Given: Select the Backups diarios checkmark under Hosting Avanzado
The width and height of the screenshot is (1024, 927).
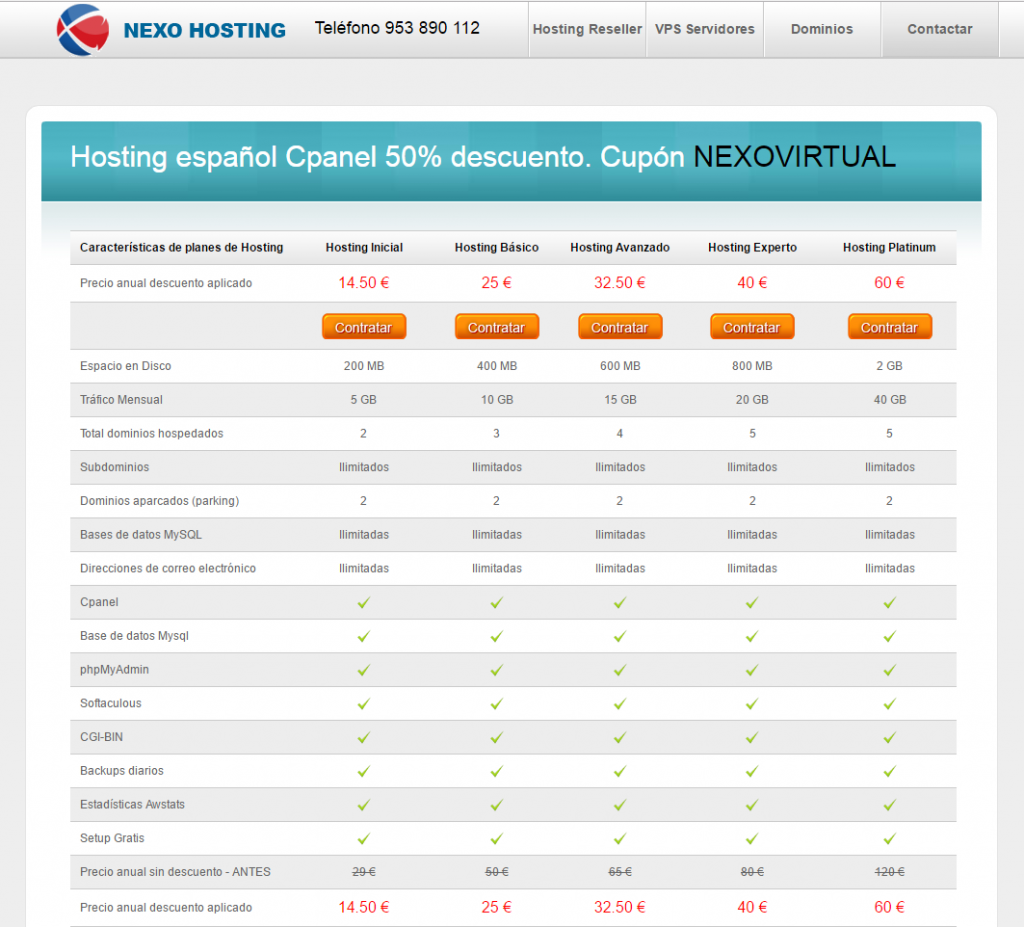Looking at the screenshot, I should 620,771.
